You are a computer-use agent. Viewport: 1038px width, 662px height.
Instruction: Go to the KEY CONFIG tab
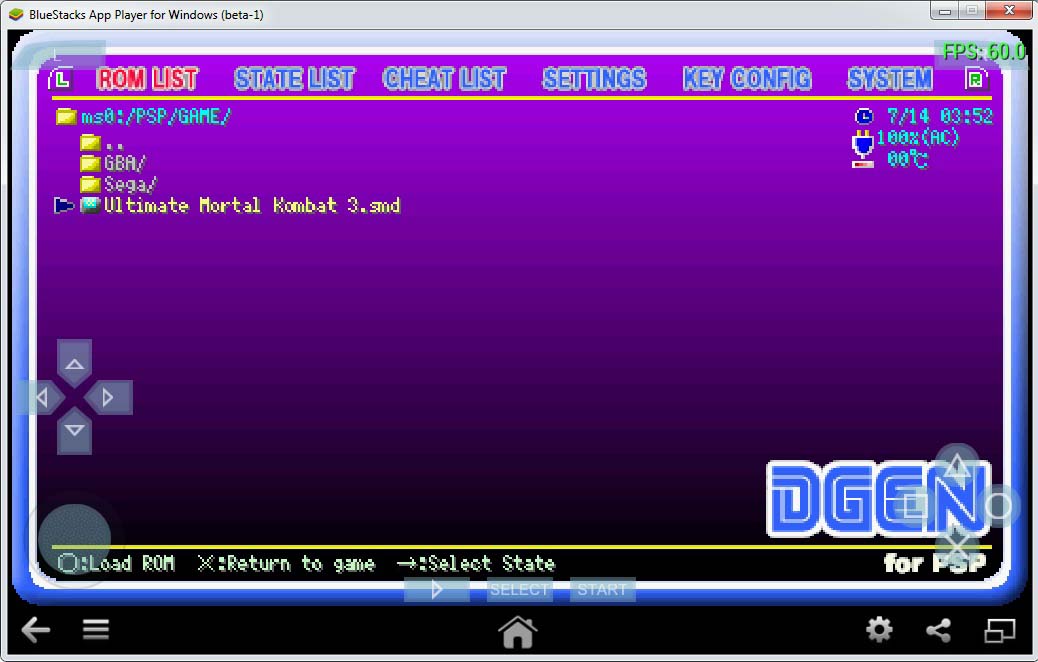[748, 79]
